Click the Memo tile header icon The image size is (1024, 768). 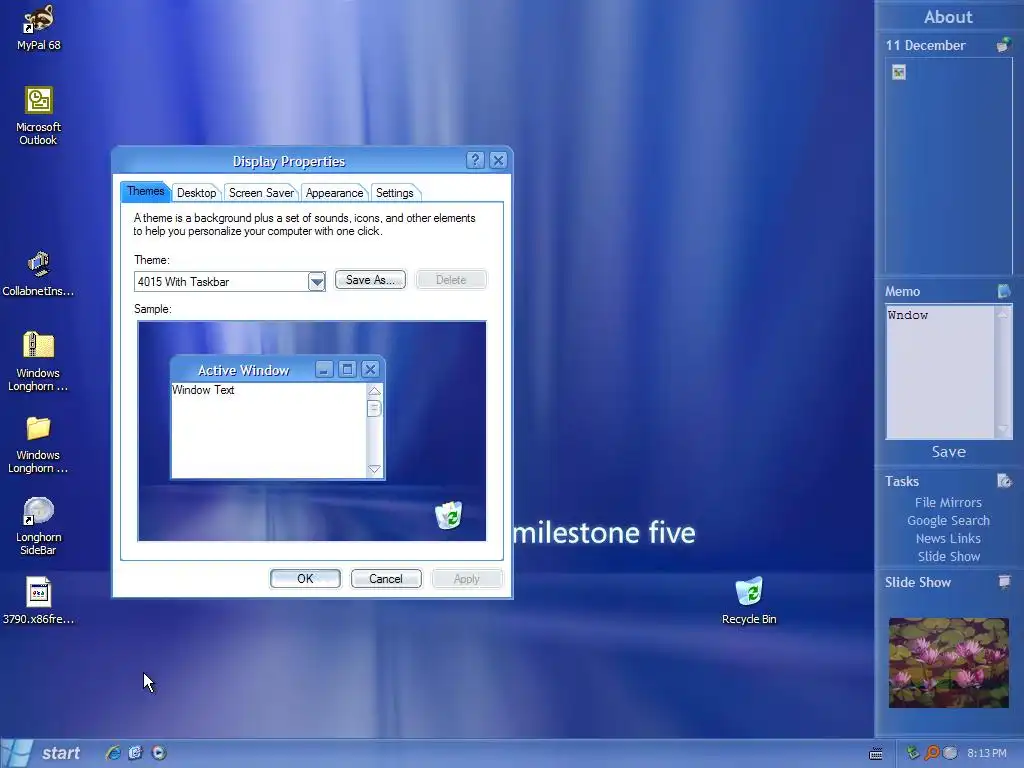click(x=1004, y=291)
